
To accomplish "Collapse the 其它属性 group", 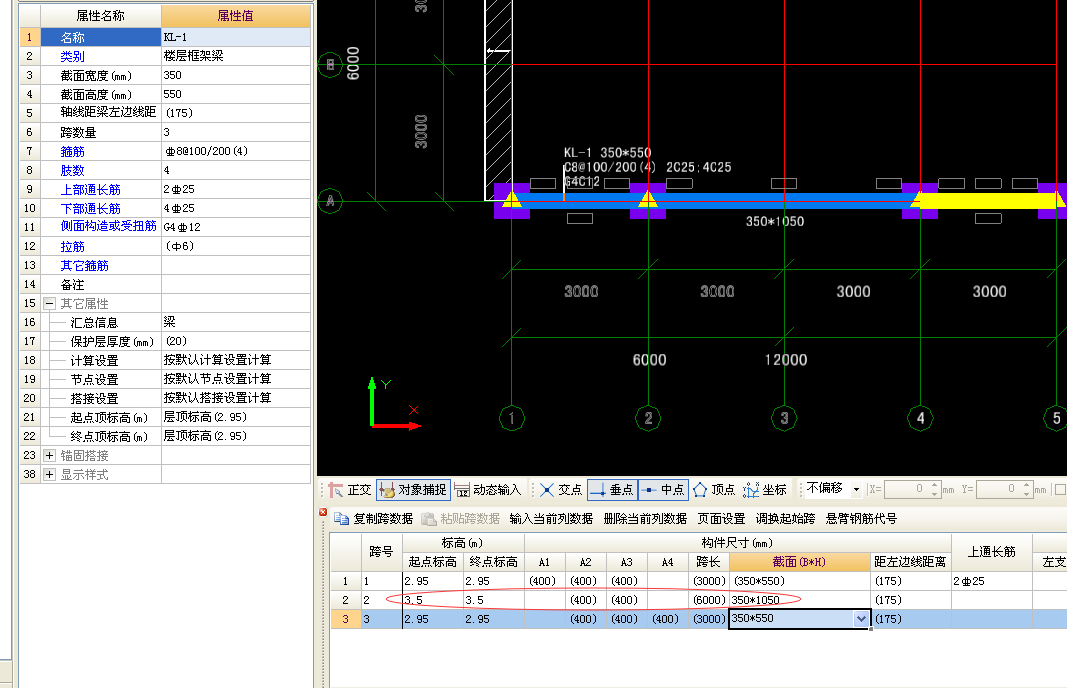I will pyautogui.click(x=50, y=304).
